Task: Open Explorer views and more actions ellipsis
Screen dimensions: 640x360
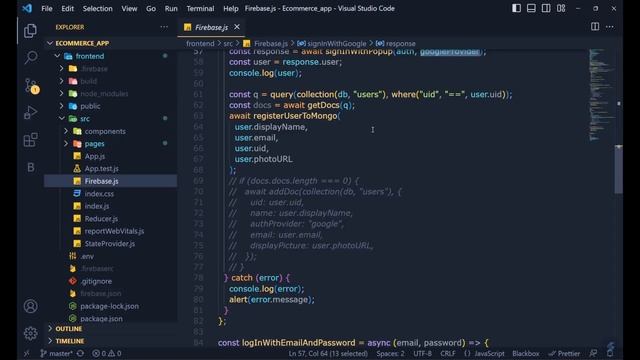Action: tap(164, 27)
